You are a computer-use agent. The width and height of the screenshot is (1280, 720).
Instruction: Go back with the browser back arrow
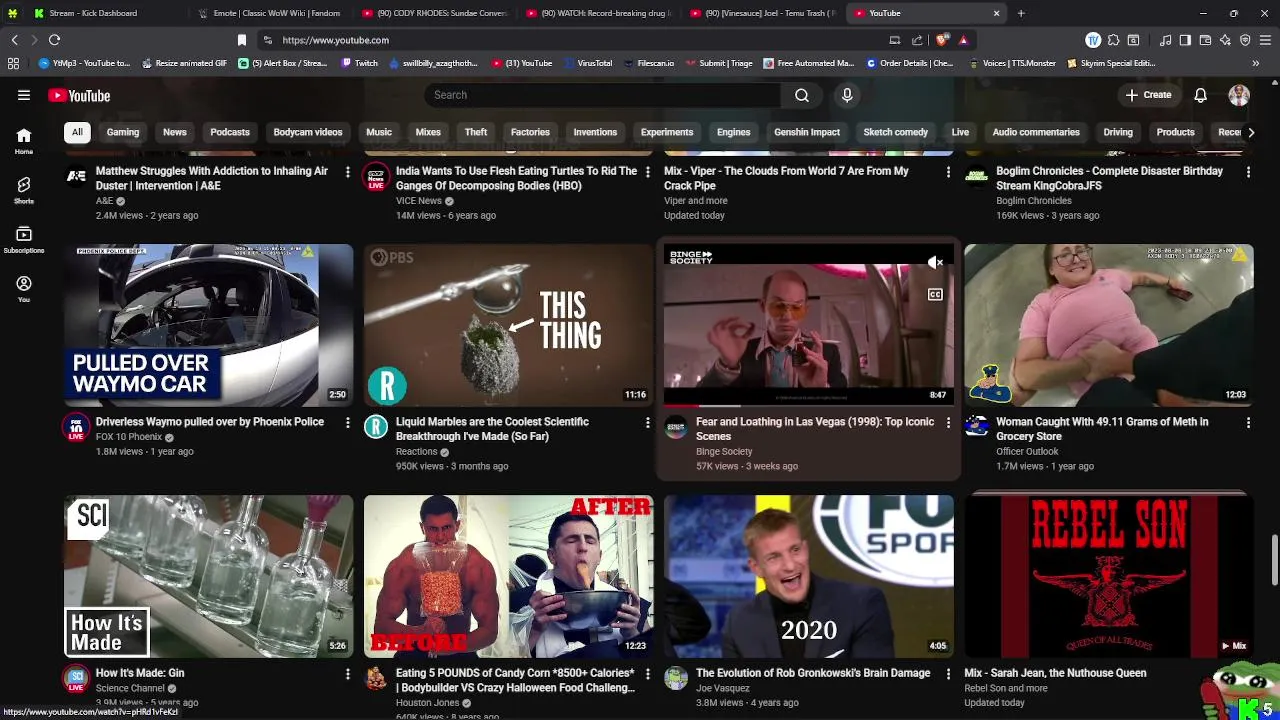14,40
